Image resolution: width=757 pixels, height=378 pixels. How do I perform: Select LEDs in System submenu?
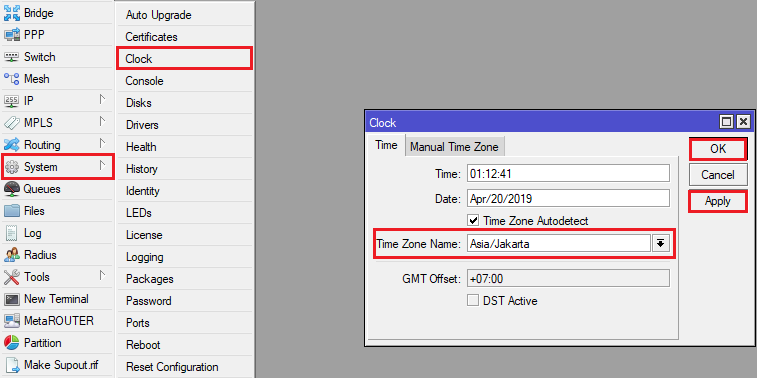184,213
